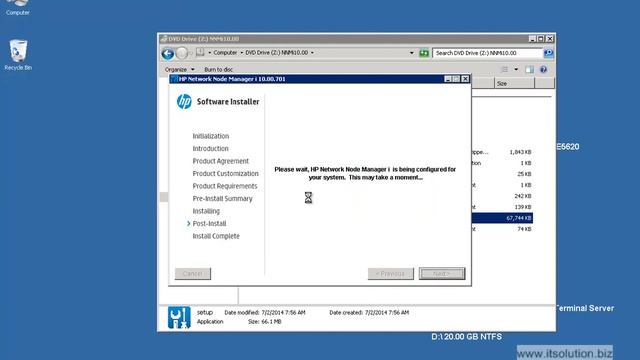Click the 25 KB file row
Screen dimensions: 640x360
(x=502, y=174)
